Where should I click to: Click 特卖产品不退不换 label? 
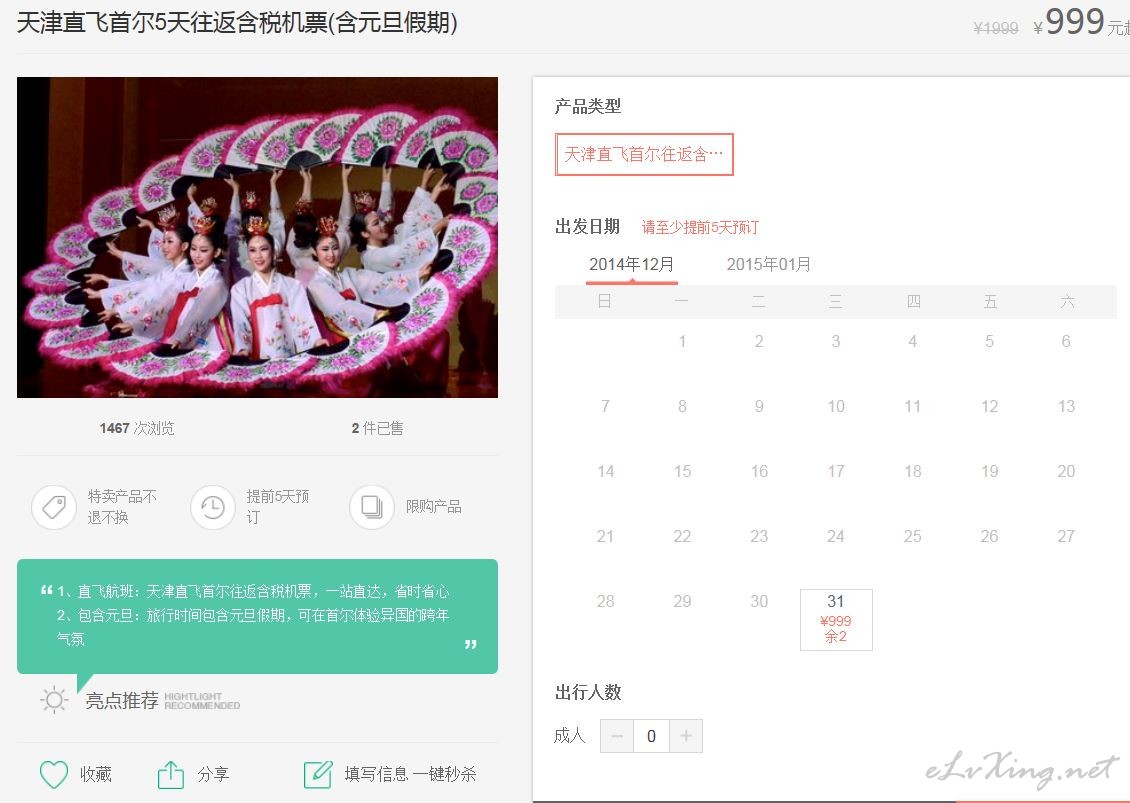(122, 507)
